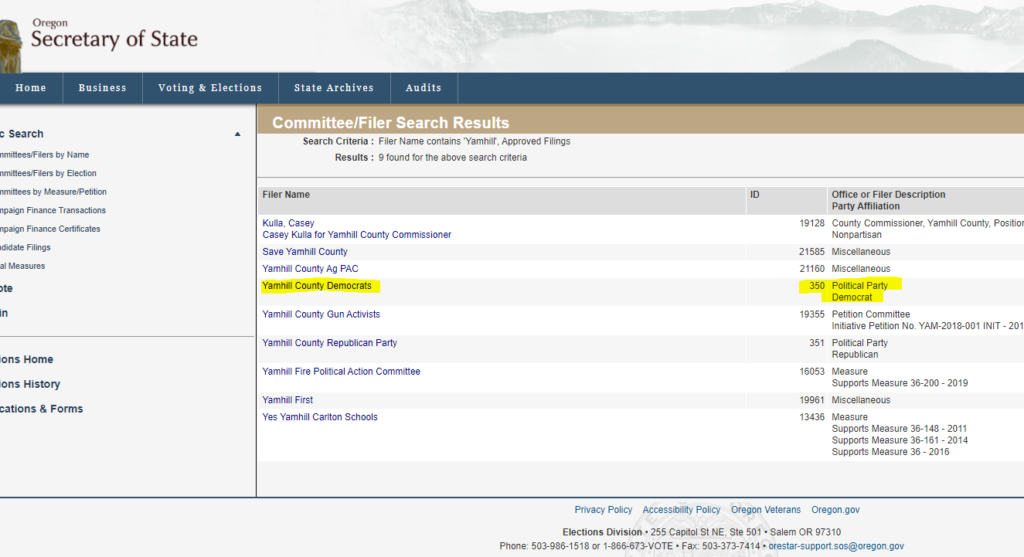Open the Business navigation menu
The height and width of the screenshot is (557, 1024).
coord(103,88)
